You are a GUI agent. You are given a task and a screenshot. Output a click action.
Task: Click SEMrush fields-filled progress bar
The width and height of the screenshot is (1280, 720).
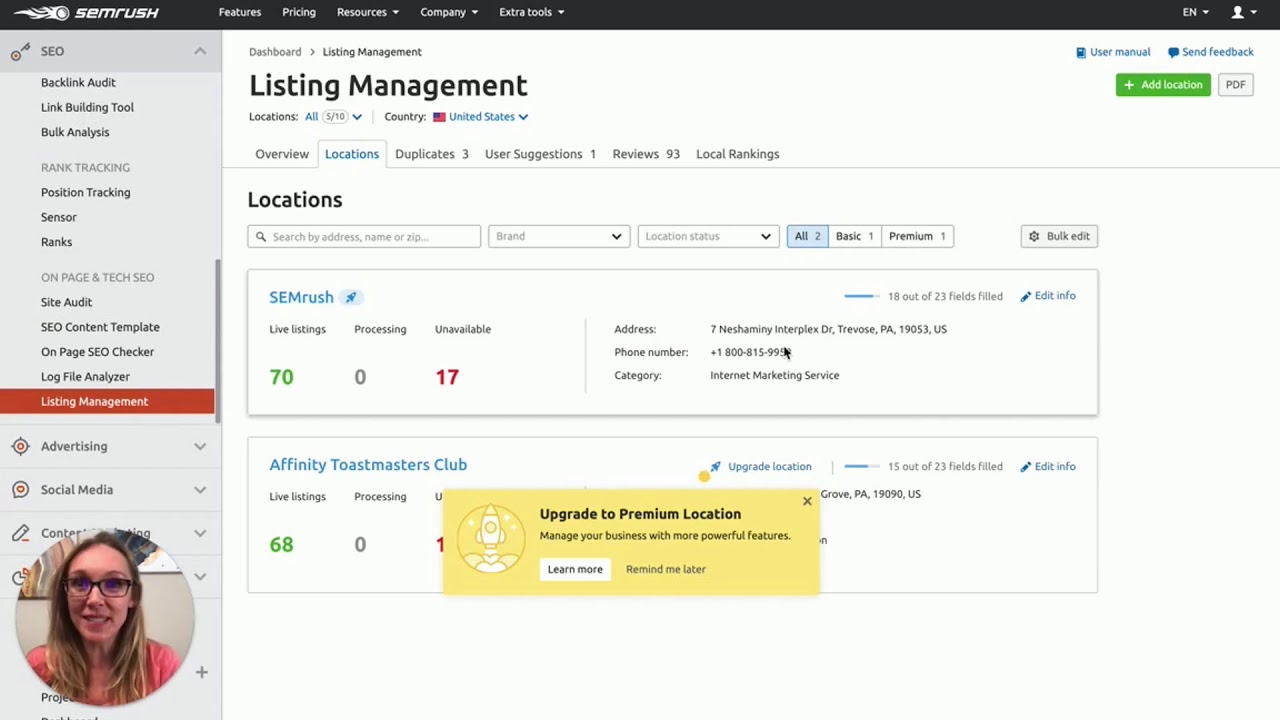click(861, 296)
